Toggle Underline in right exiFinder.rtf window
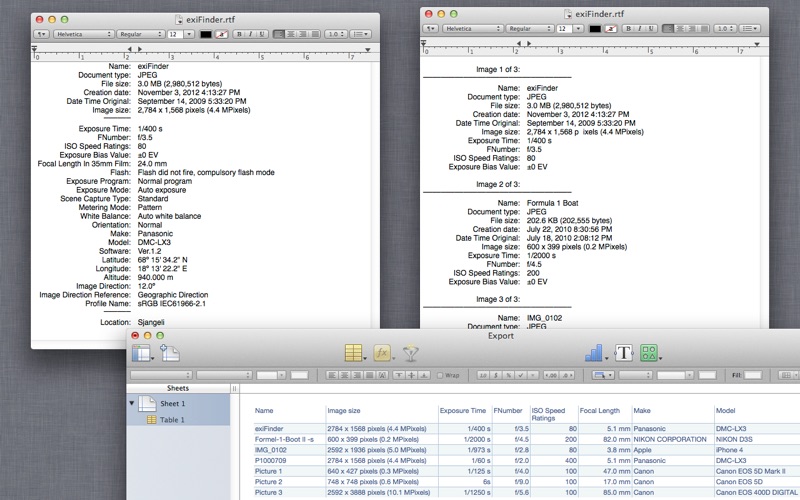This screenshot has height=500, width=800. pos(651,29)
